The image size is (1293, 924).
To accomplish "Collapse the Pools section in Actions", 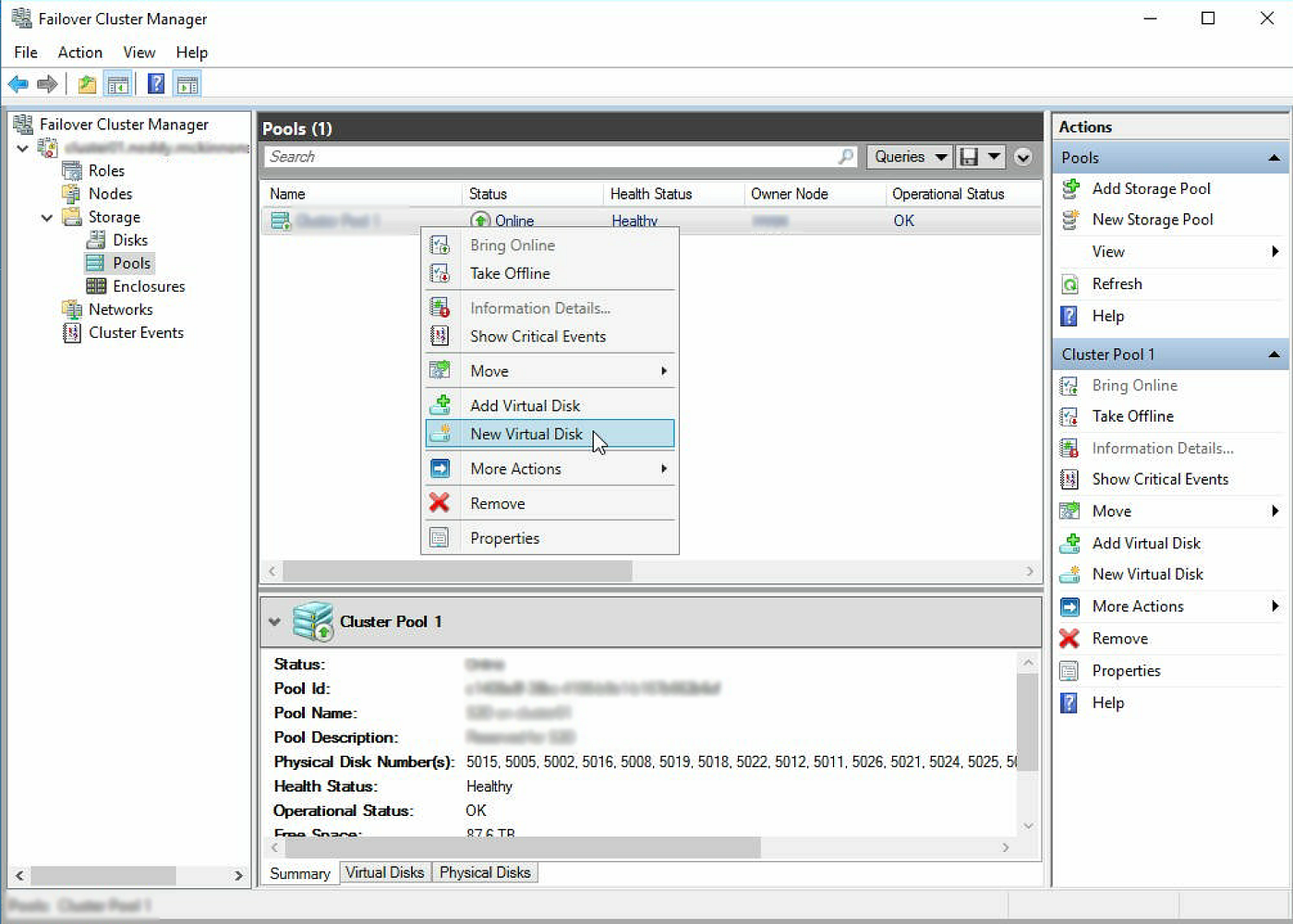I will click(1275, 158).
